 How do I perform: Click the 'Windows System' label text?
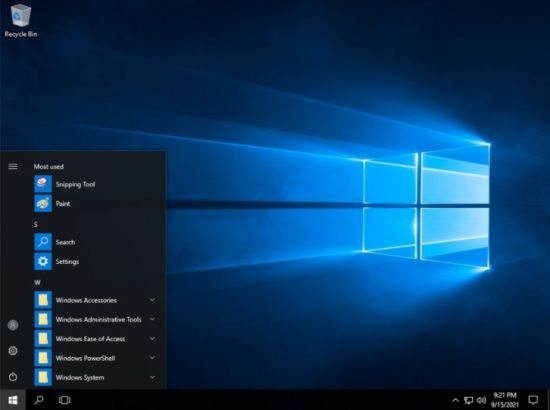(80, 378)
